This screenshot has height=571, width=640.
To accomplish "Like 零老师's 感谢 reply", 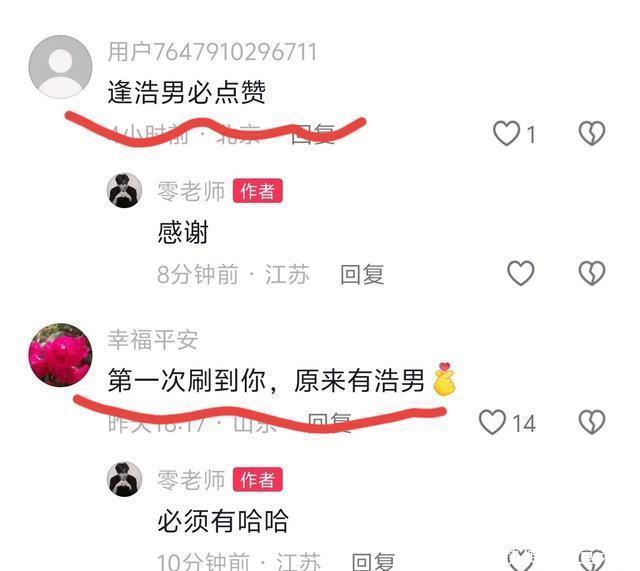I will (x=520, y=273).
